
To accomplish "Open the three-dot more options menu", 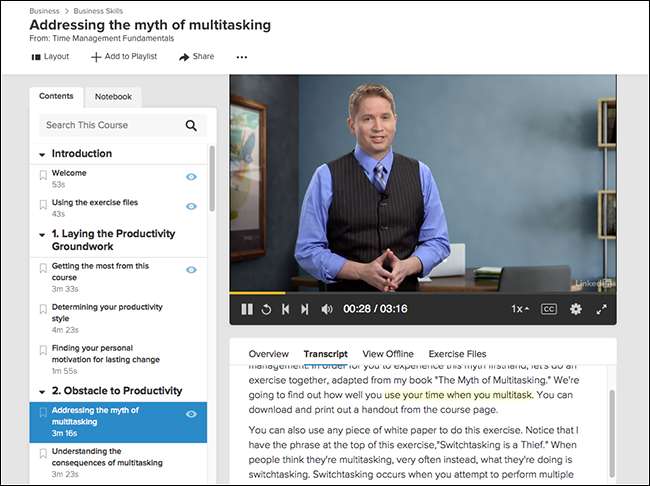I will point(242,57).
